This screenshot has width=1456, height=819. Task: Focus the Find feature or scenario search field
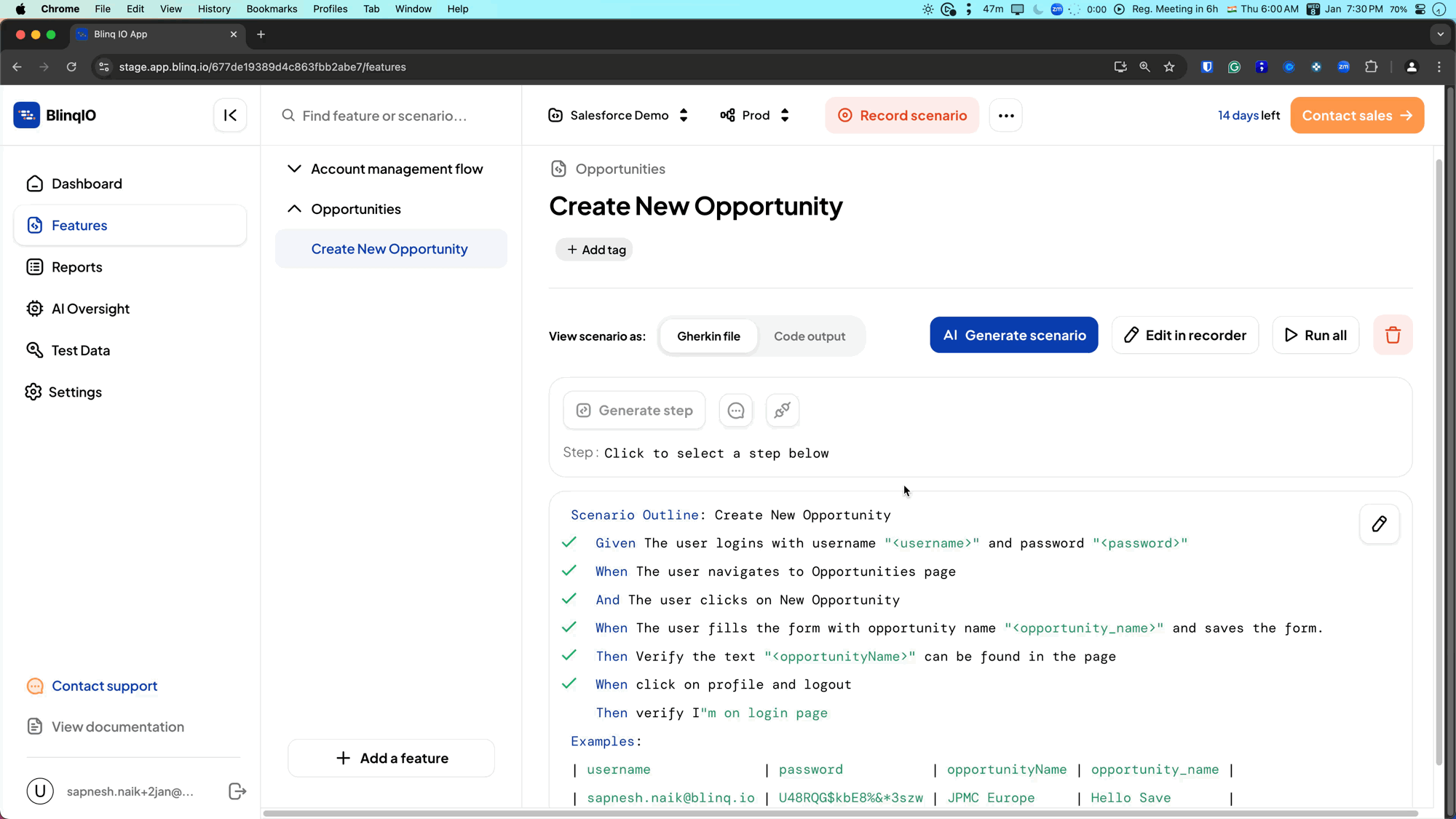pyautogui.click(x=392, y=116)
